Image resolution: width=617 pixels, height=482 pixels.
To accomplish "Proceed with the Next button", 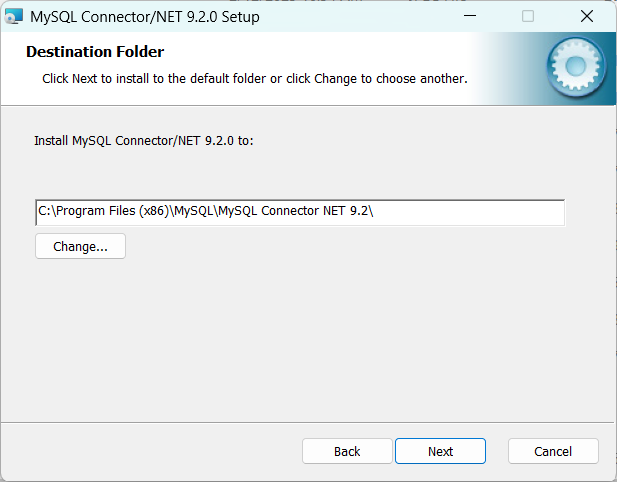I will tap(440, 451).
